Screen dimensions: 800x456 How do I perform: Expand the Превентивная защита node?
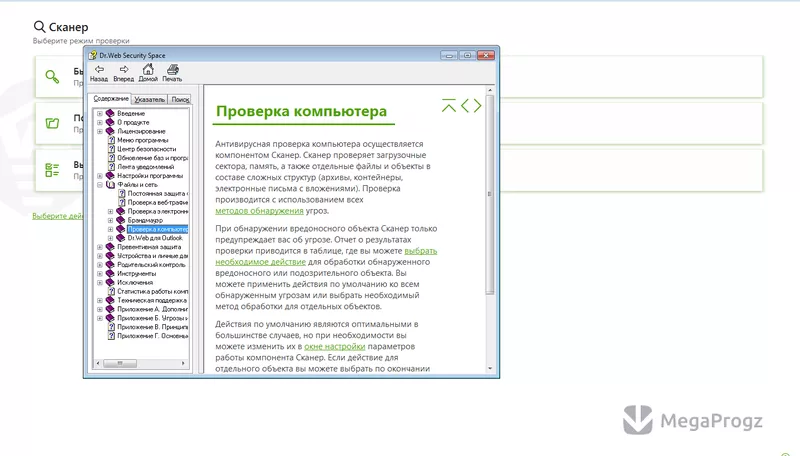(100, 247)
